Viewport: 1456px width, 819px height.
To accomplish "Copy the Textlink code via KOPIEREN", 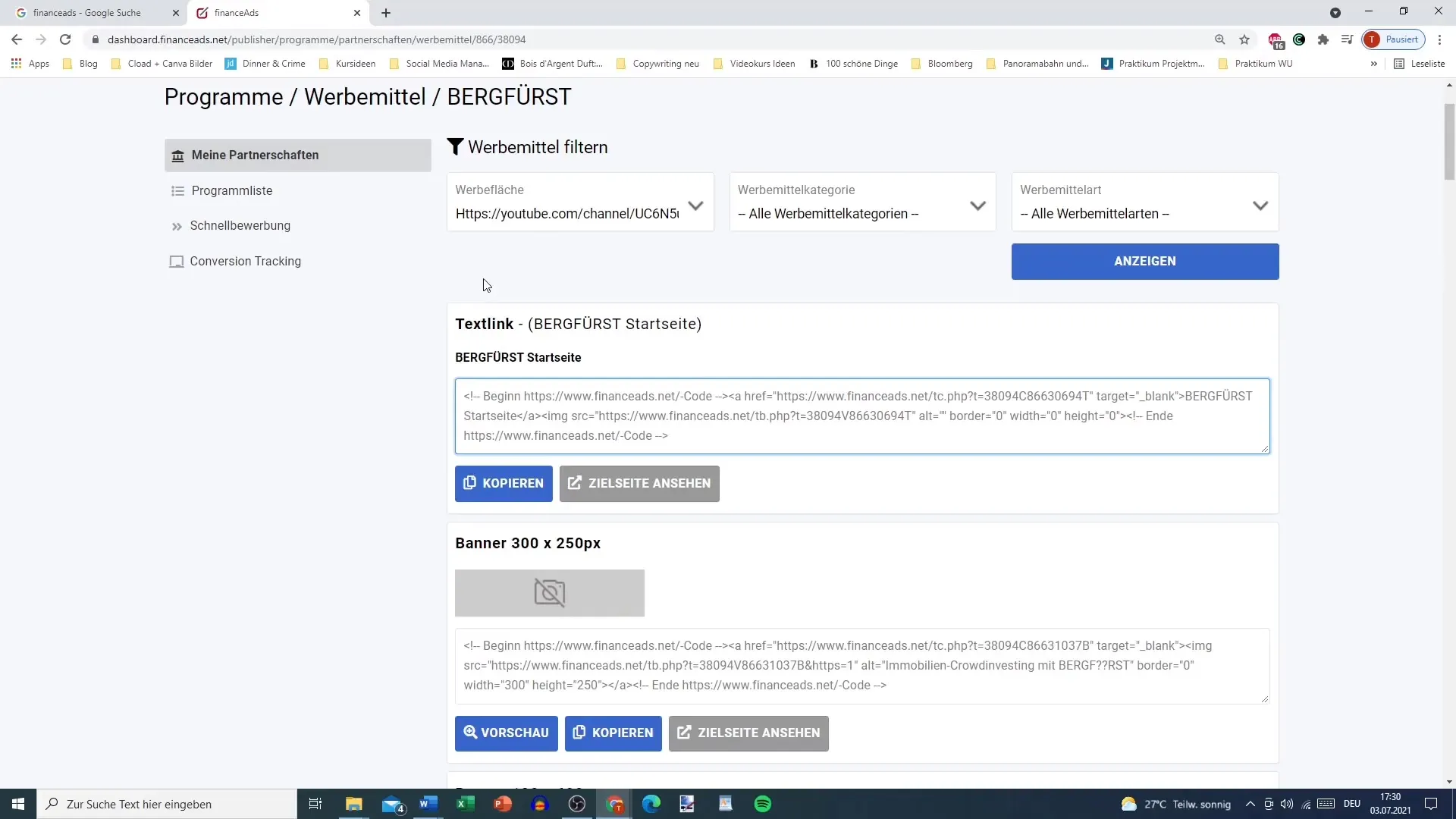I will [504, 483].
